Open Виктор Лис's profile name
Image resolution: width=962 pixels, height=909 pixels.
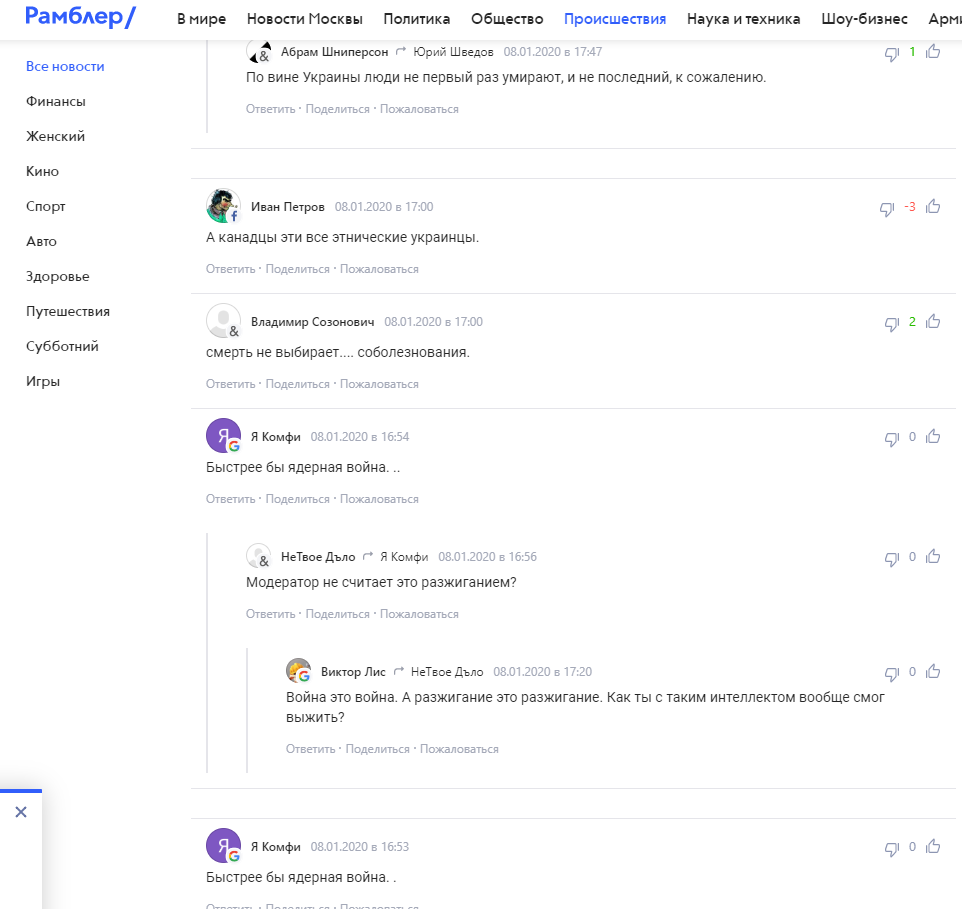(x=353, y=672)
